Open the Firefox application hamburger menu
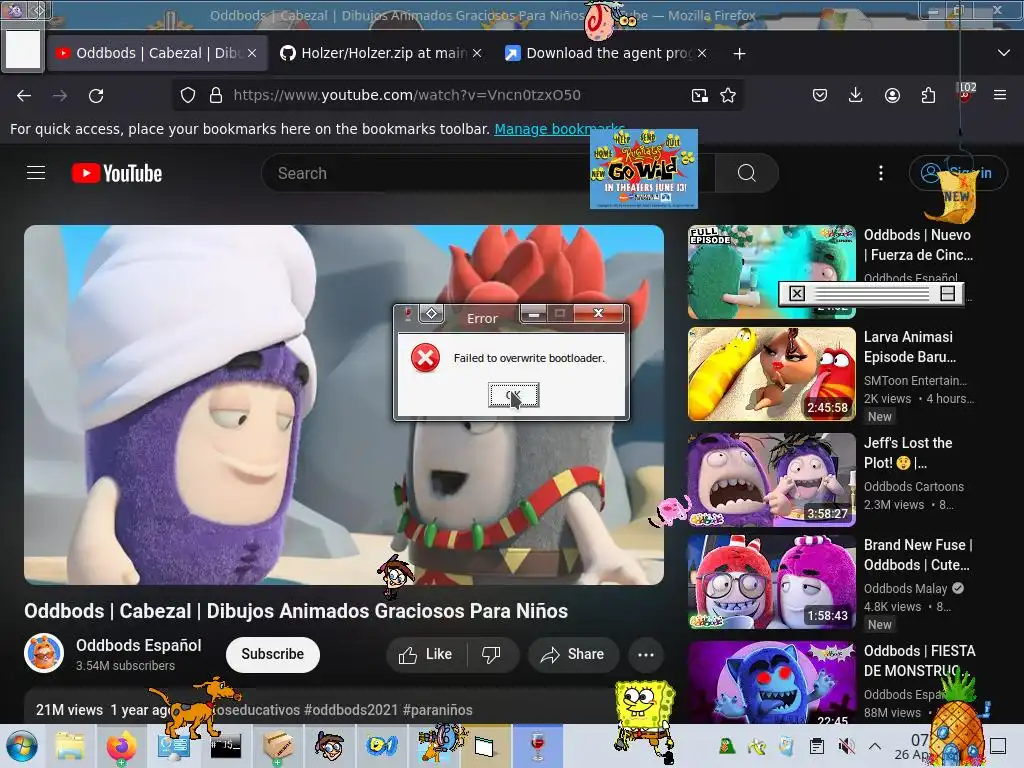This screenshot has width=1024, height=768. (x=1000, y=95)
